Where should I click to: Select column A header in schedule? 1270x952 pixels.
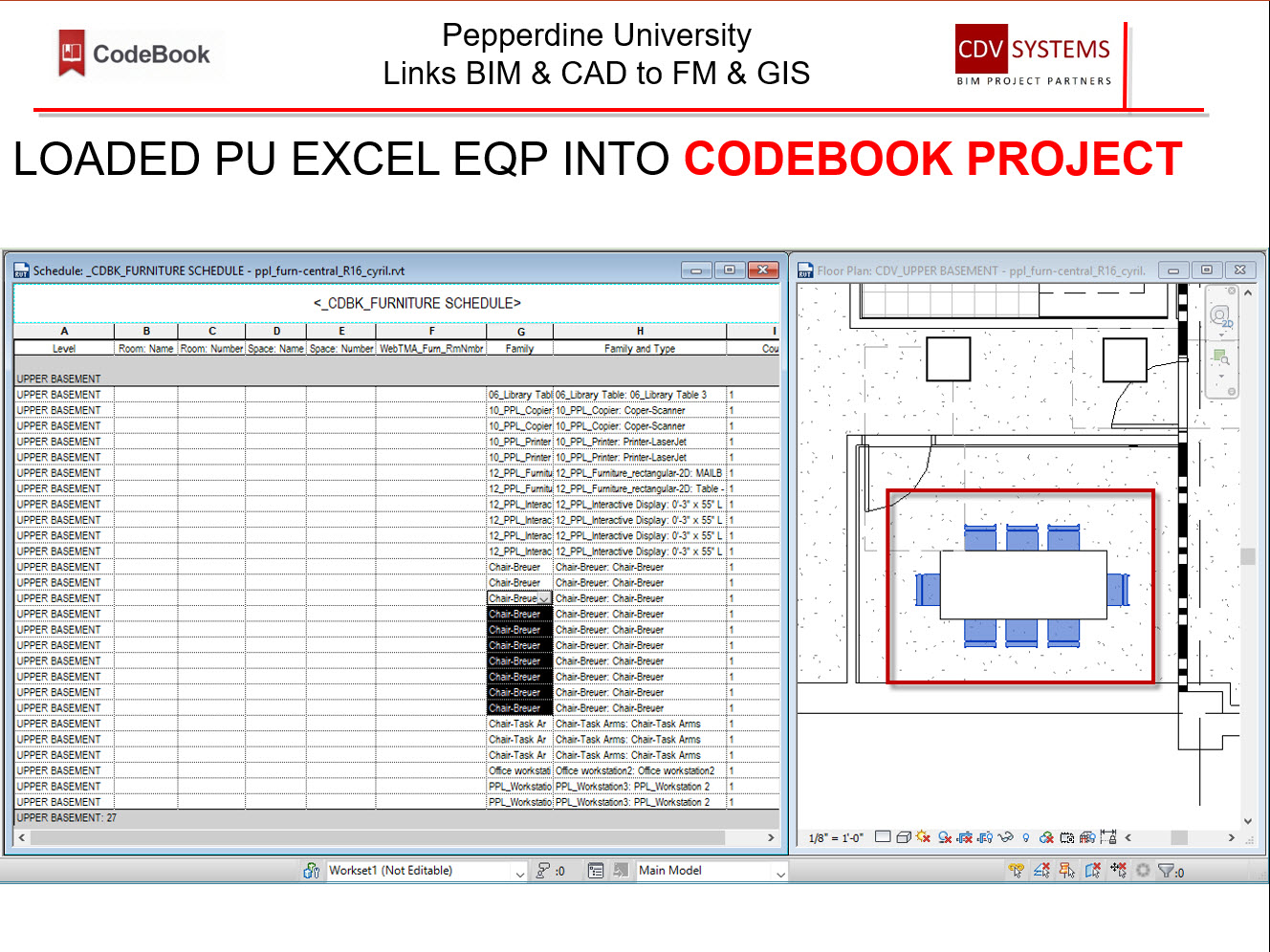click(64, 331)
